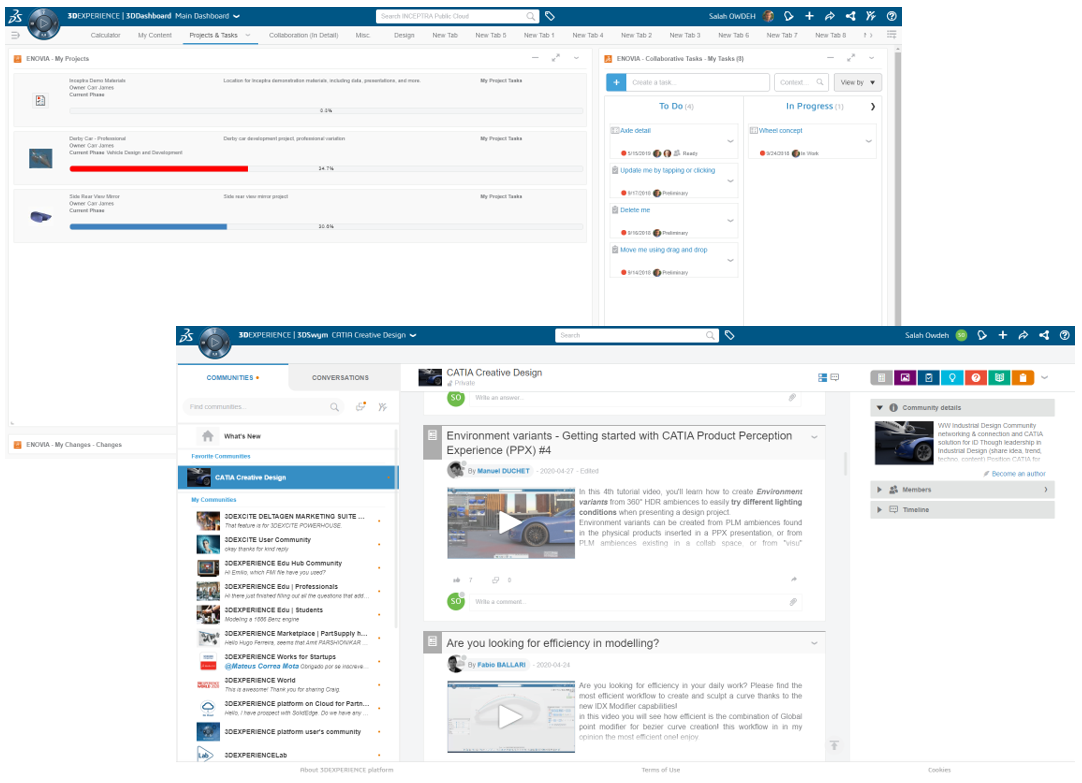Open the green wiki book icon
The width and height of the screenshot is (1082, 783).
999,377
